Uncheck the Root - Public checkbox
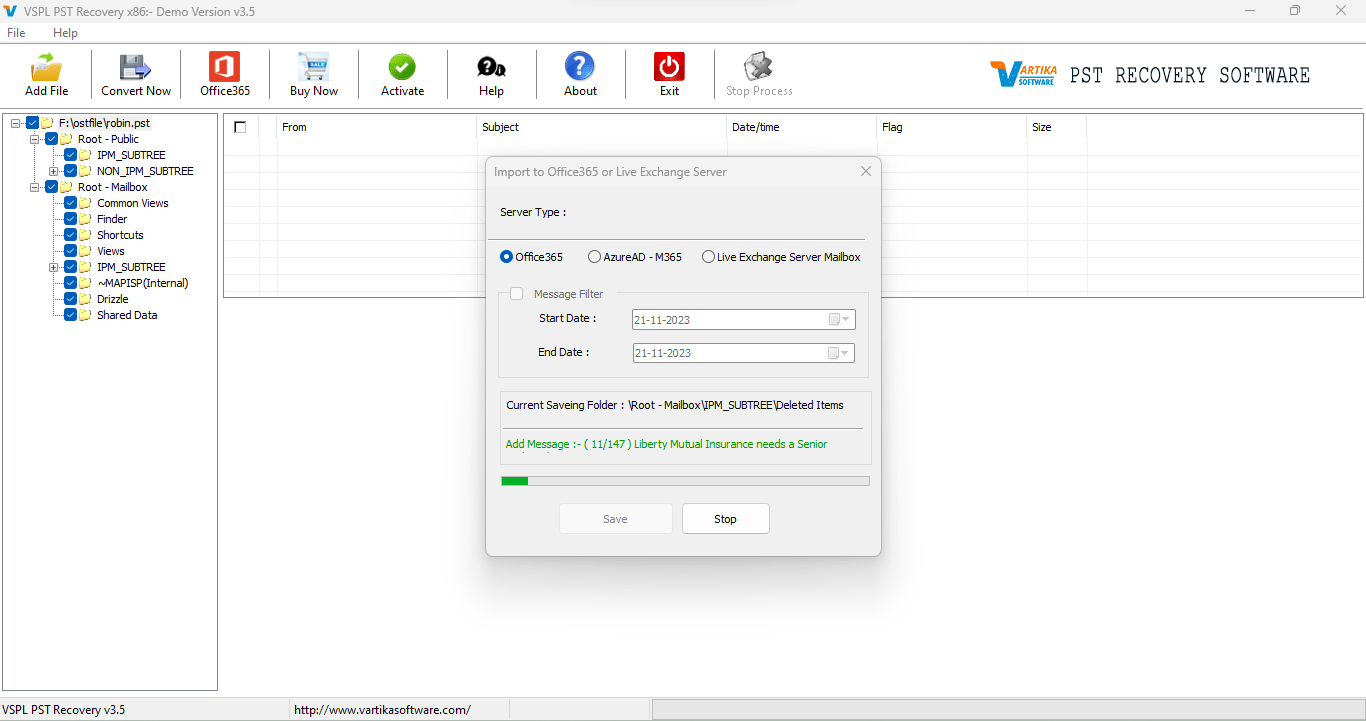1366x721 pixels. click(x=51, y=139)
